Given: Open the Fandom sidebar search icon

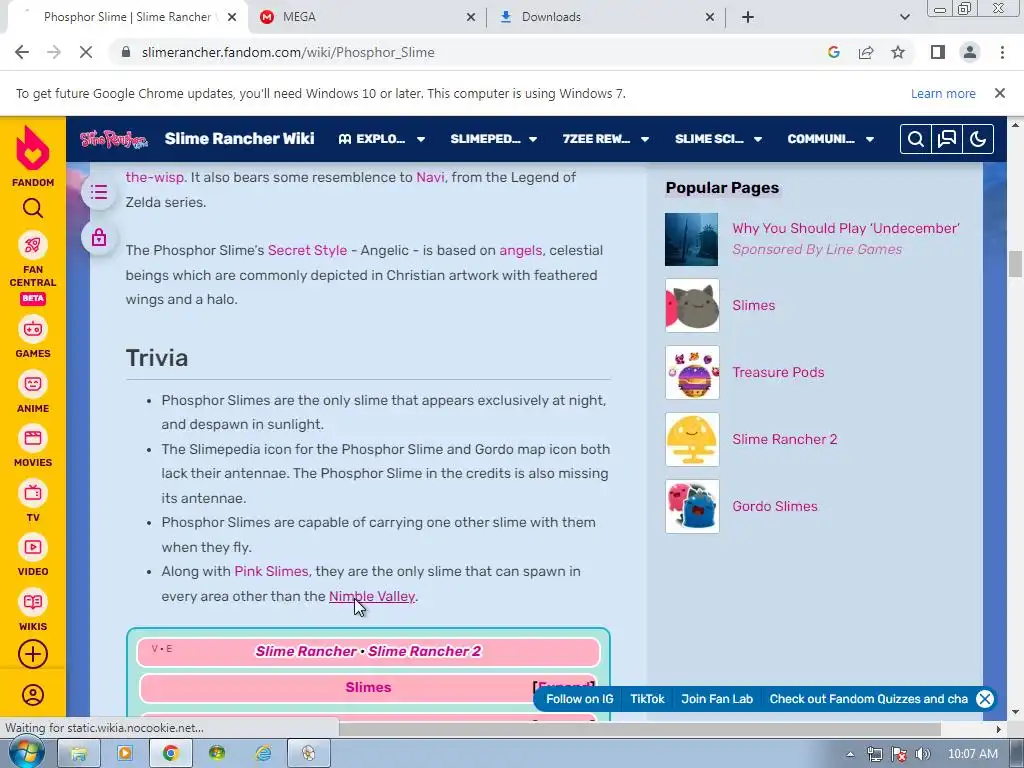Looking at the screenshot, I should [x=33, y=208].
